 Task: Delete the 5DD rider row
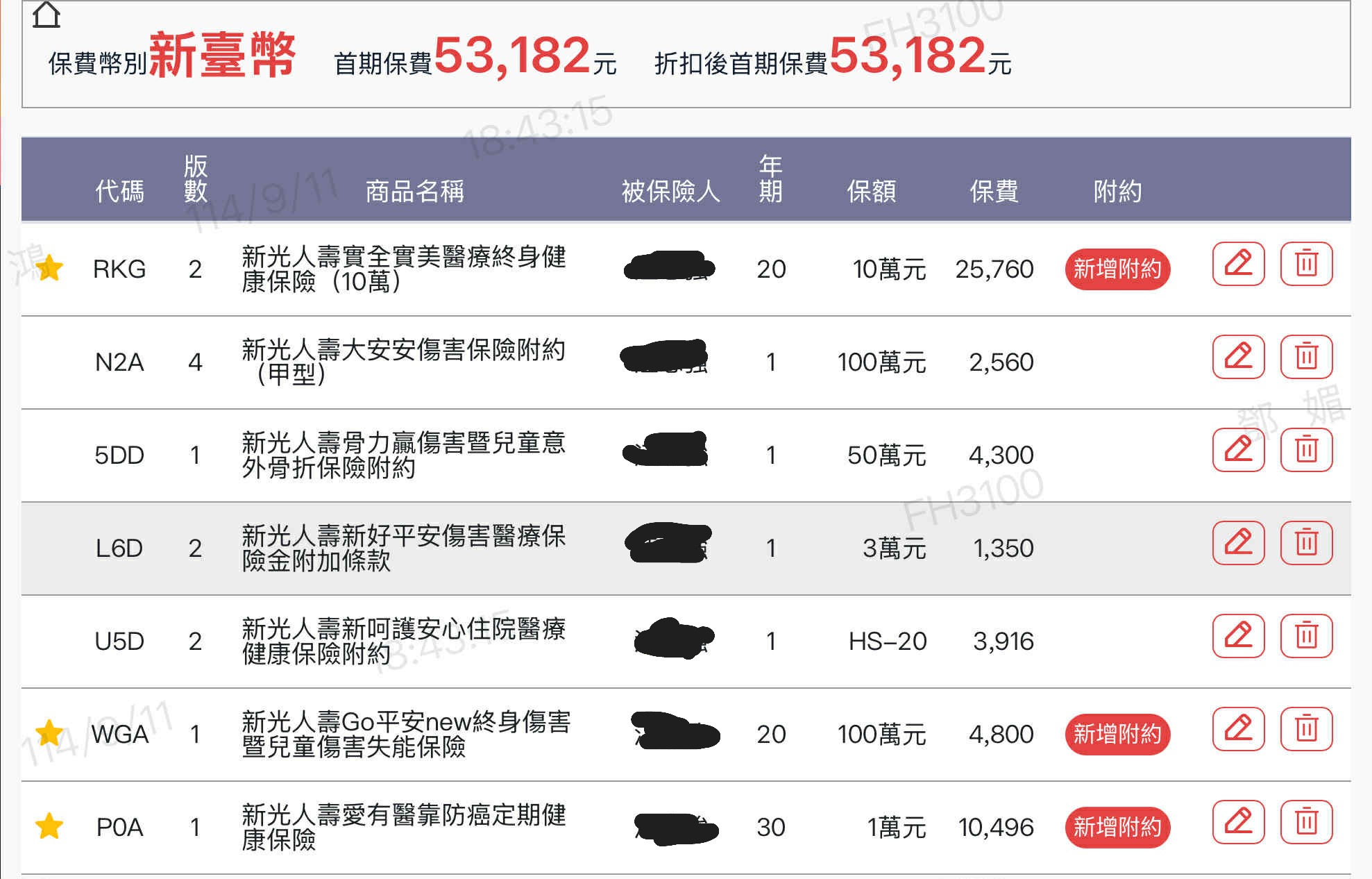pos(1306,450)
